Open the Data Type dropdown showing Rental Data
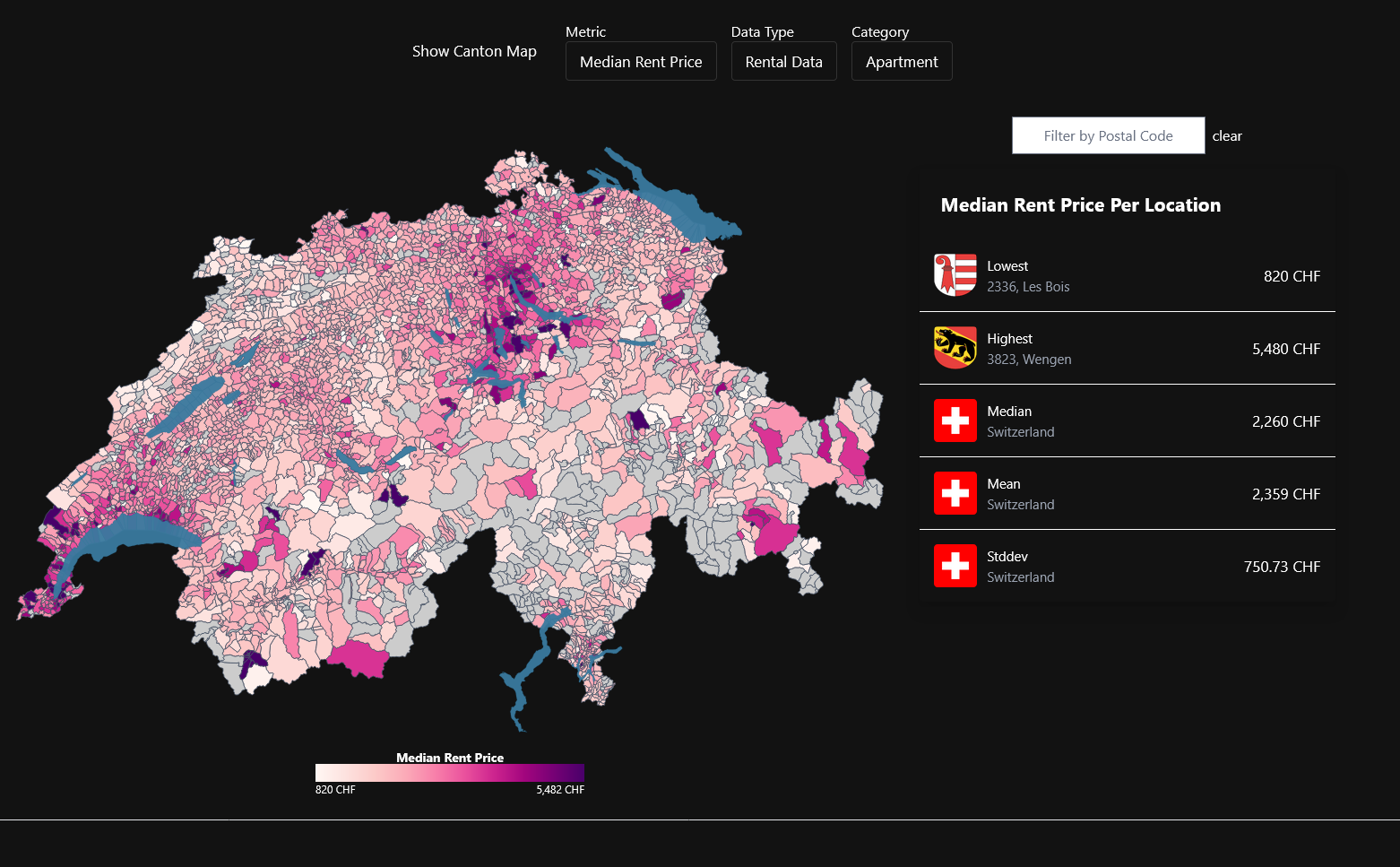Screen dimensions: 1400x867 pyautogui.click(x=783, y=61)
